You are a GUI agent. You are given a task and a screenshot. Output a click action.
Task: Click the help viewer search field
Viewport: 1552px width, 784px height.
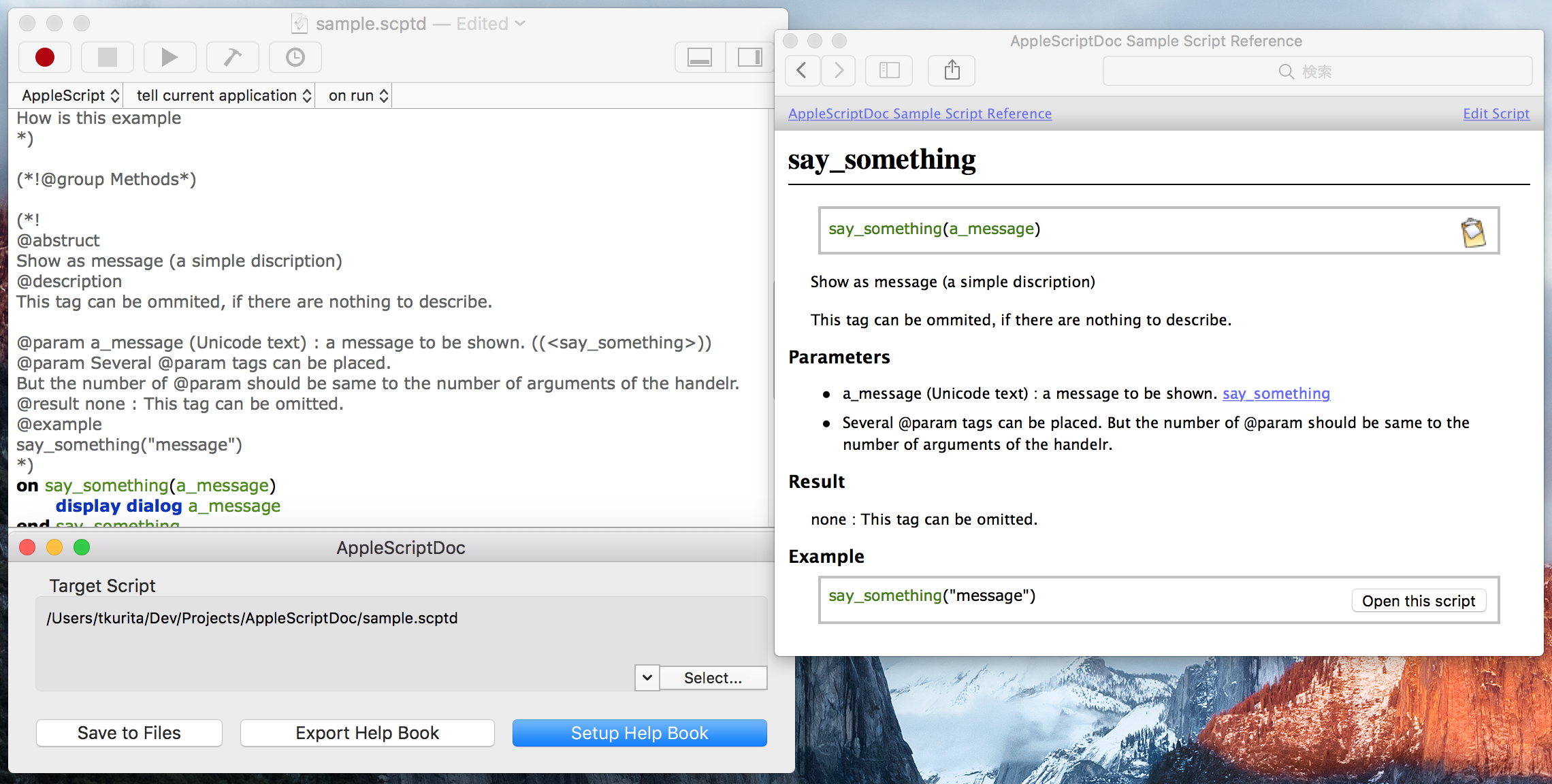pyautogui.click(x=1317, y=71)
